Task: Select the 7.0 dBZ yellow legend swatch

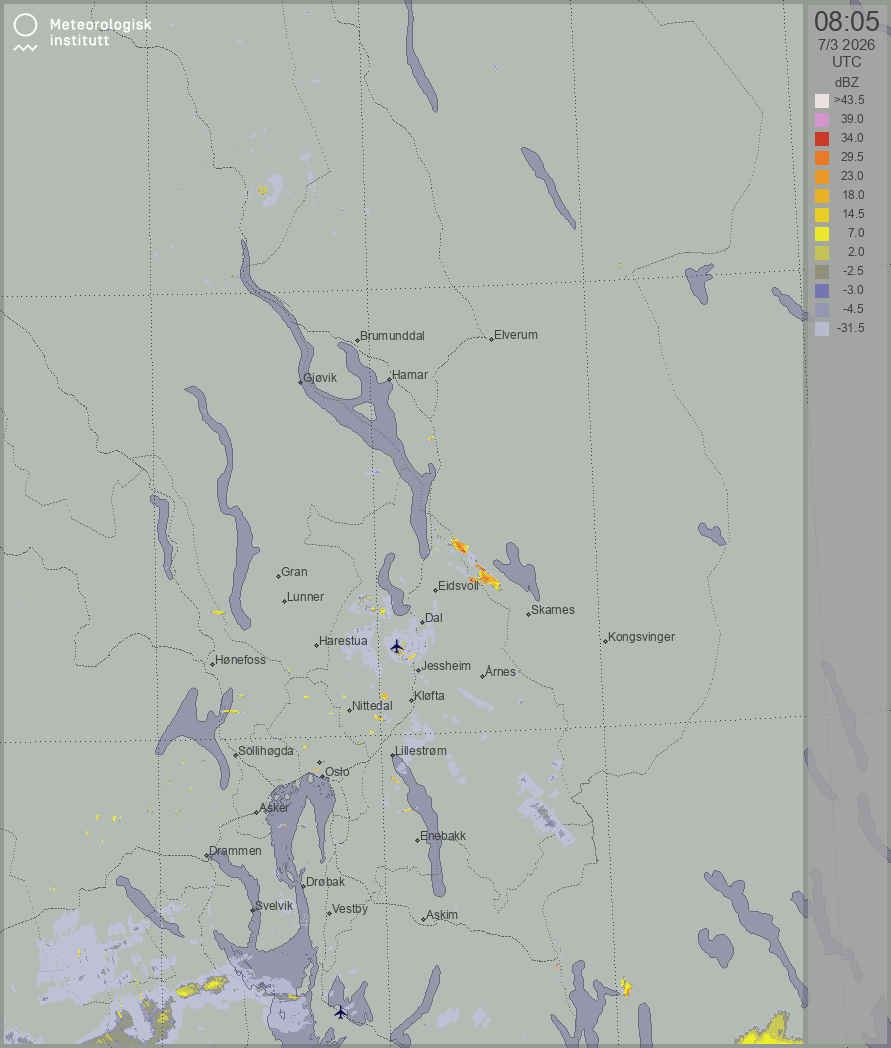Action: click(x=822, y=233)
